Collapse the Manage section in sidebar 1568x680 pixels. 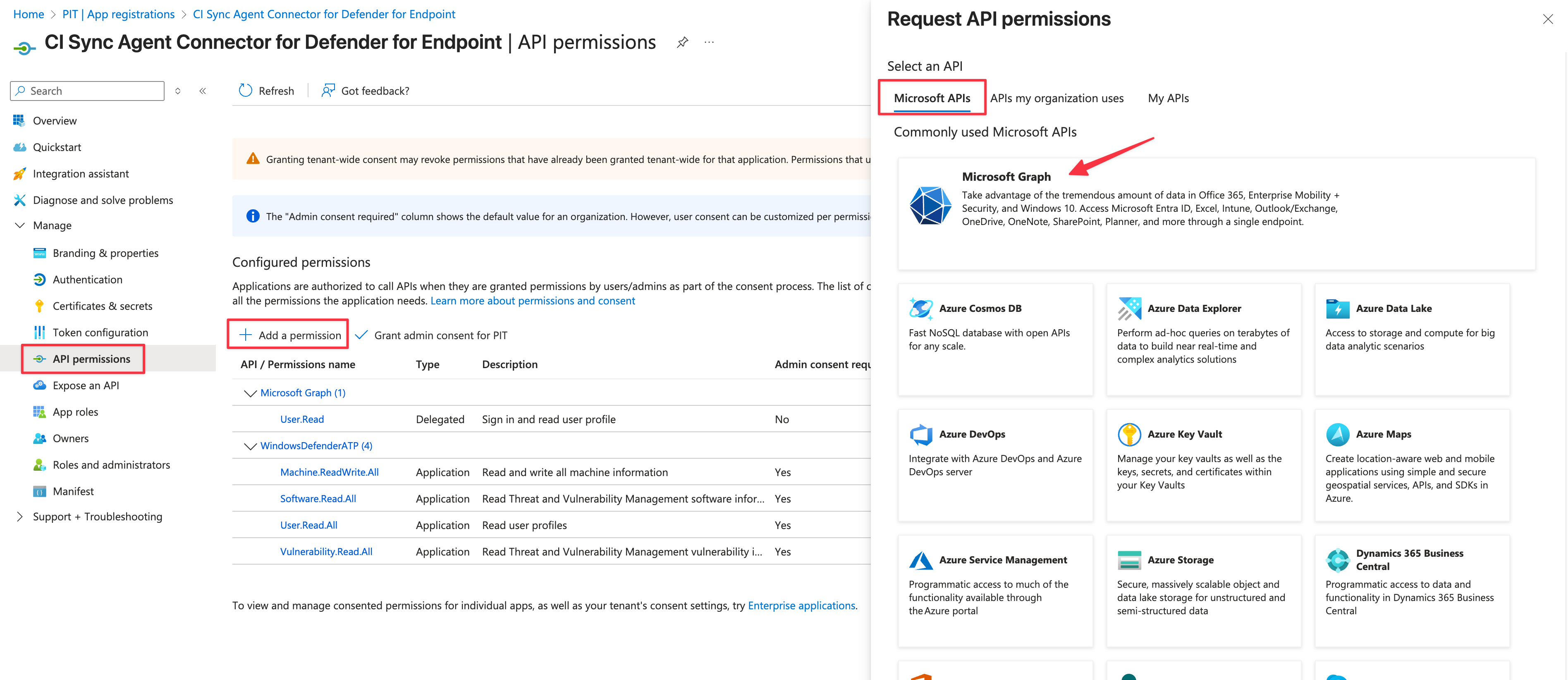tap(19, 225)
